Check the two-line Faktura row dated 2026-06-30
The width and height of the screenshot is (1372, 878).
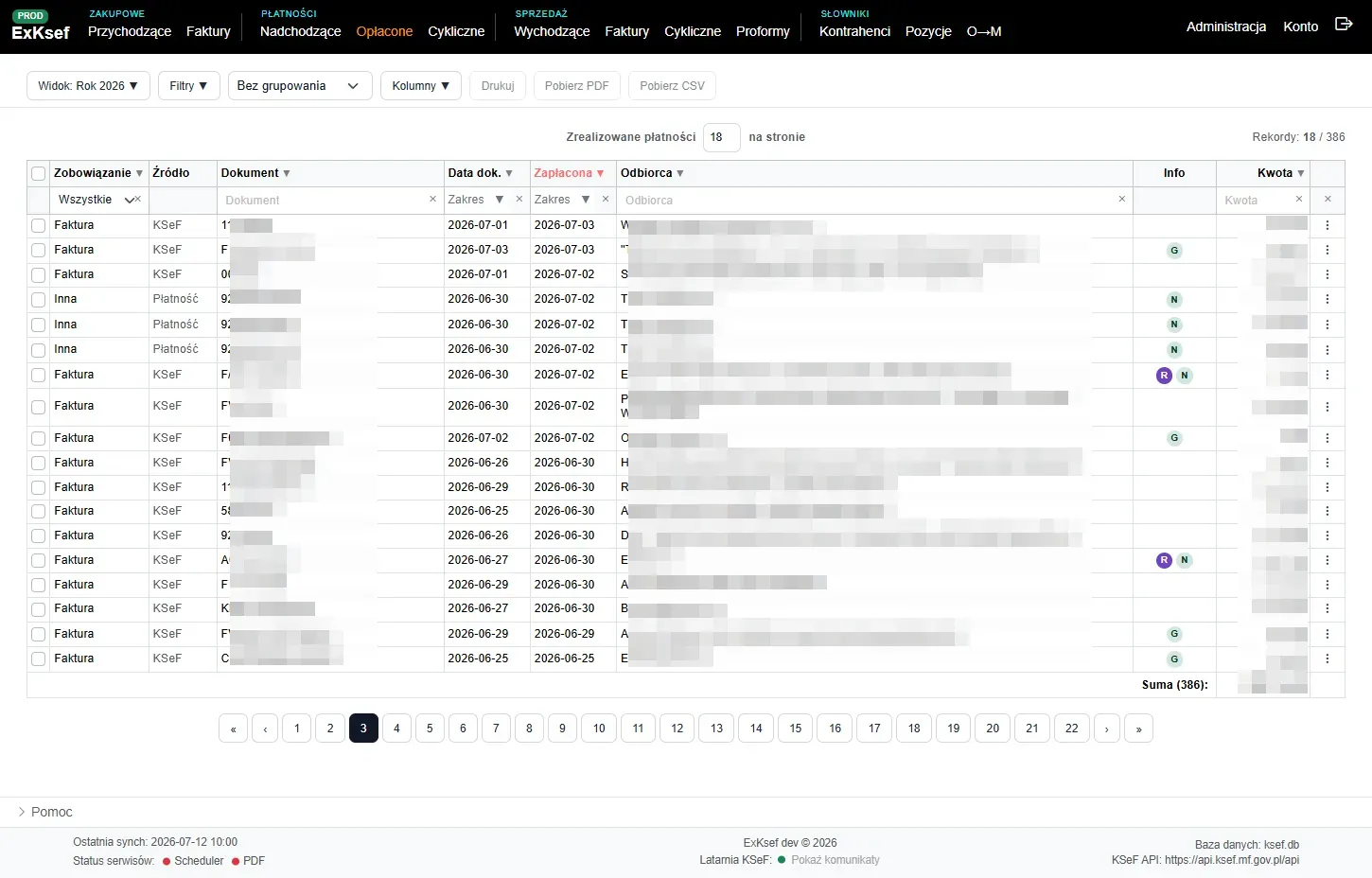(x=38, y=407)
